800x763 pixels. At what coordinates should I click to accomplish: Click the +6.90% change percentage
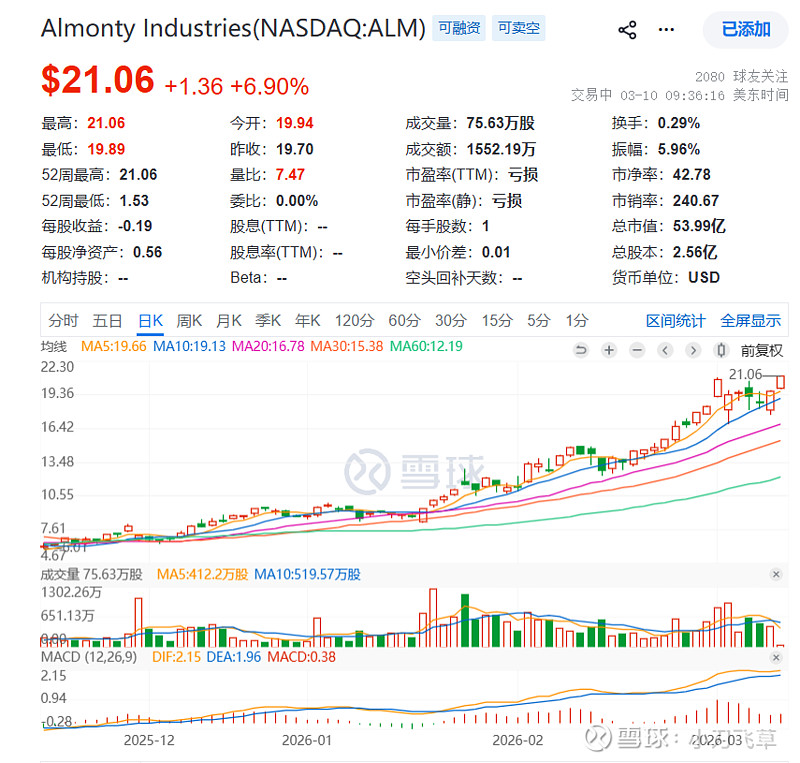point(269,86)
